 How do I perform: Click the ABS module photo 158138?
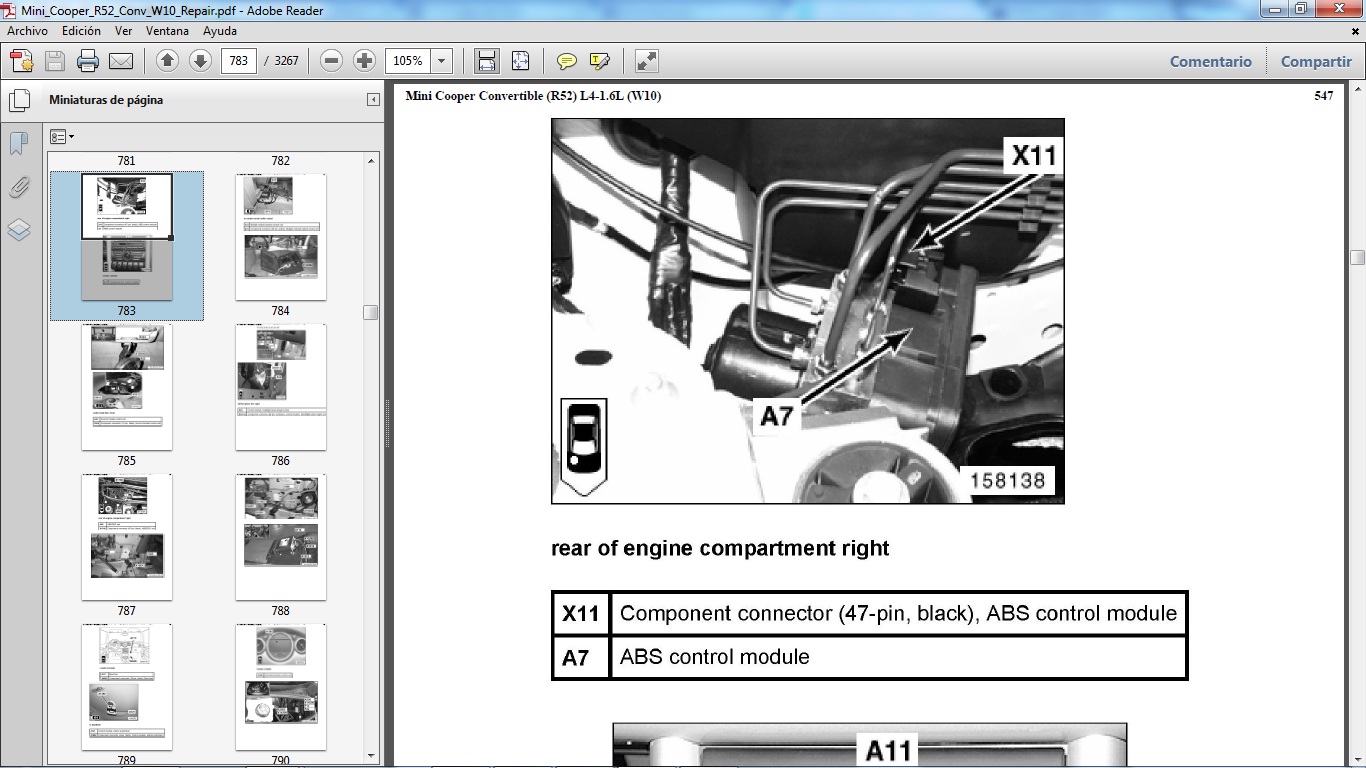[808, 311]
